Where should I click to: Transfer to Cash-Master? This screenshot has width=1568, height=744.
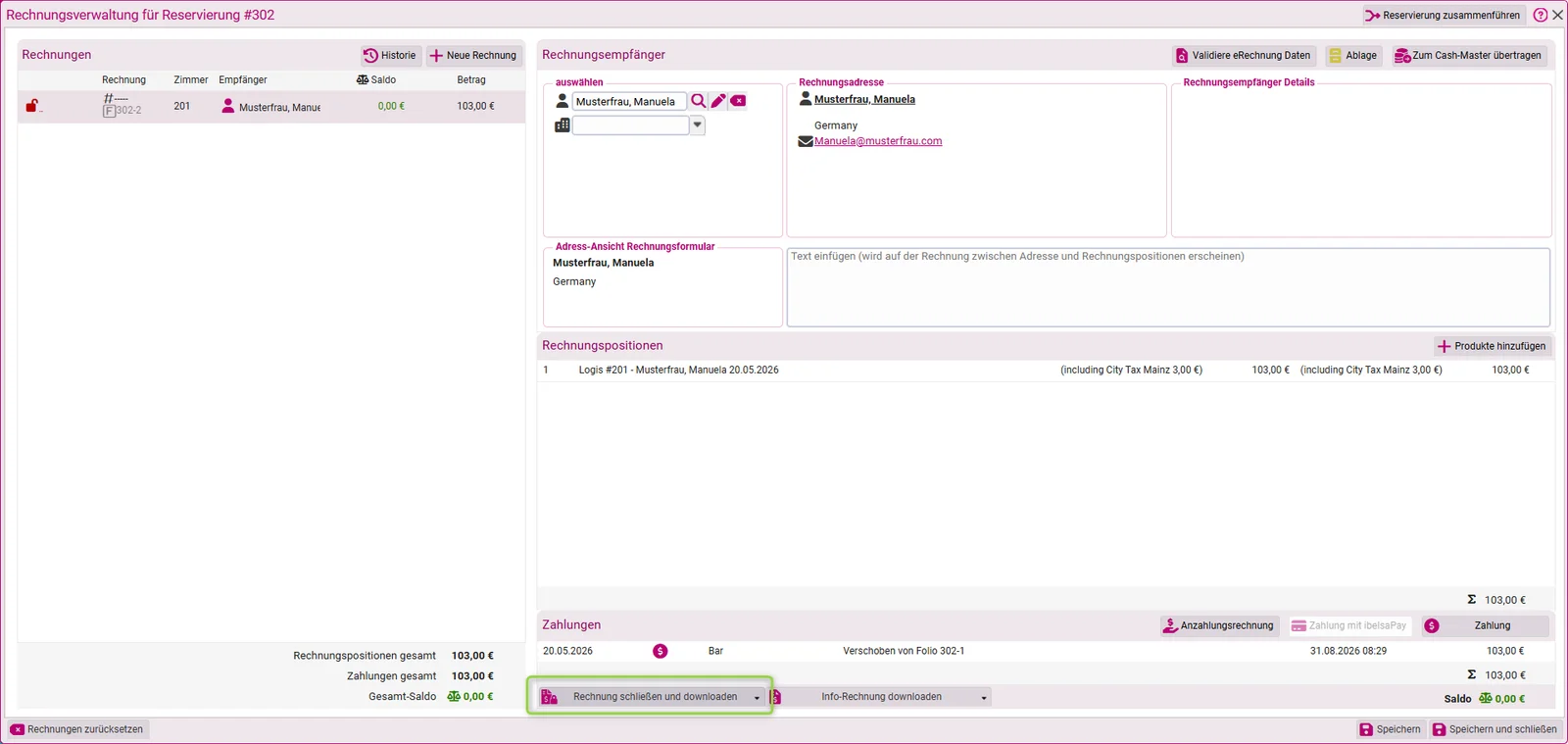click(x=1469, y=56)
